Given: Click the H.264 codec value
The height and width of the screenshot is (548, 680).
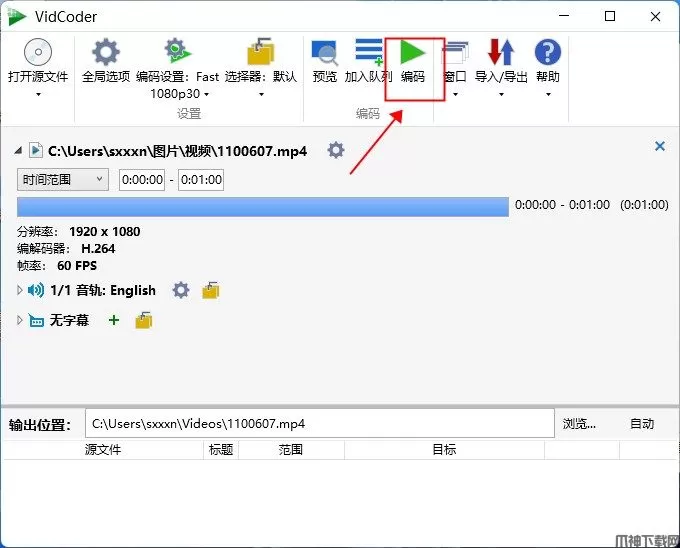Looking at the screenshot, I should pos(98,248).
